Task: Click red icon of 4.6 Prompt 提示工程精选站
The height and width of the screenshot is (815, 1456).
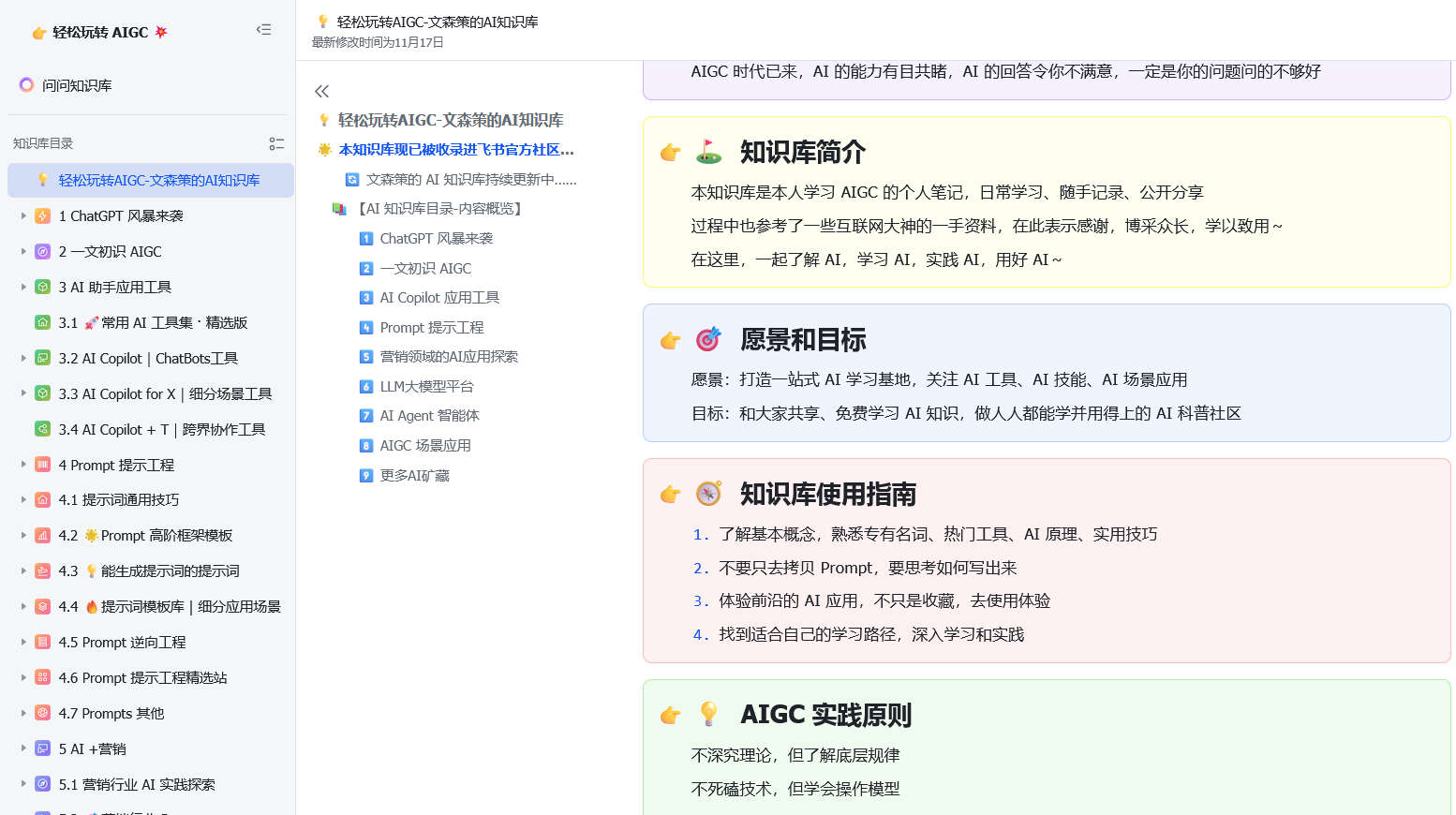Action: [x=42, y=677]
